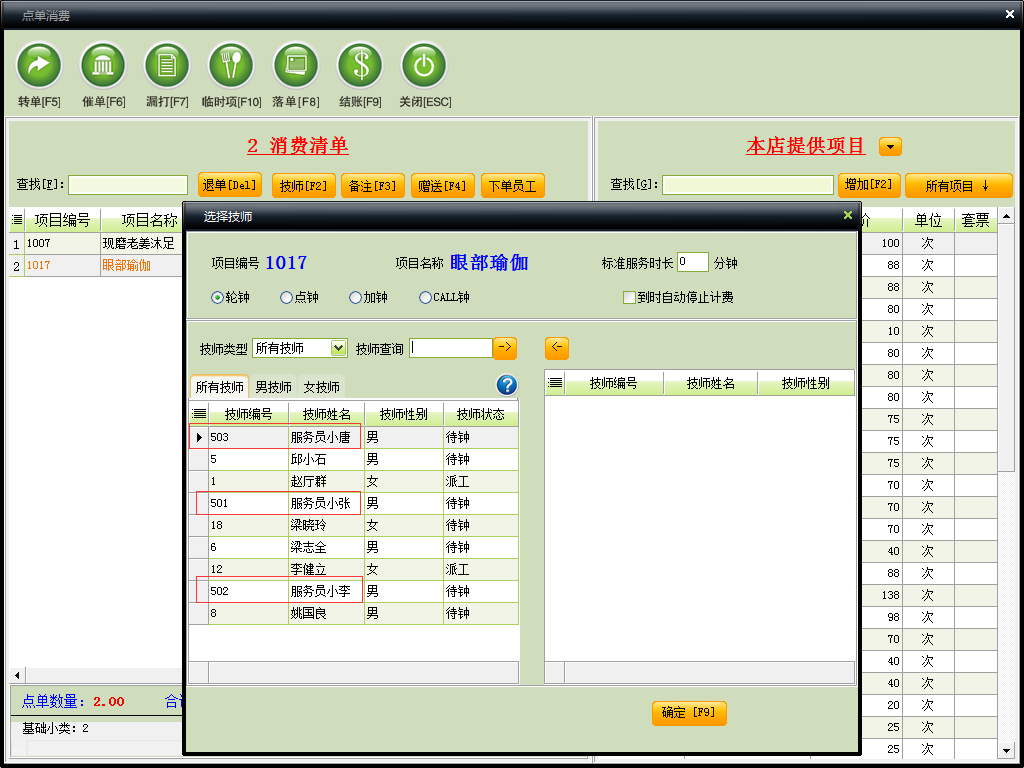Viewport: 1024px width, 768px height.
Task: Click the 漏打[F7] reprint icon
Action: [x=167, y=65]
